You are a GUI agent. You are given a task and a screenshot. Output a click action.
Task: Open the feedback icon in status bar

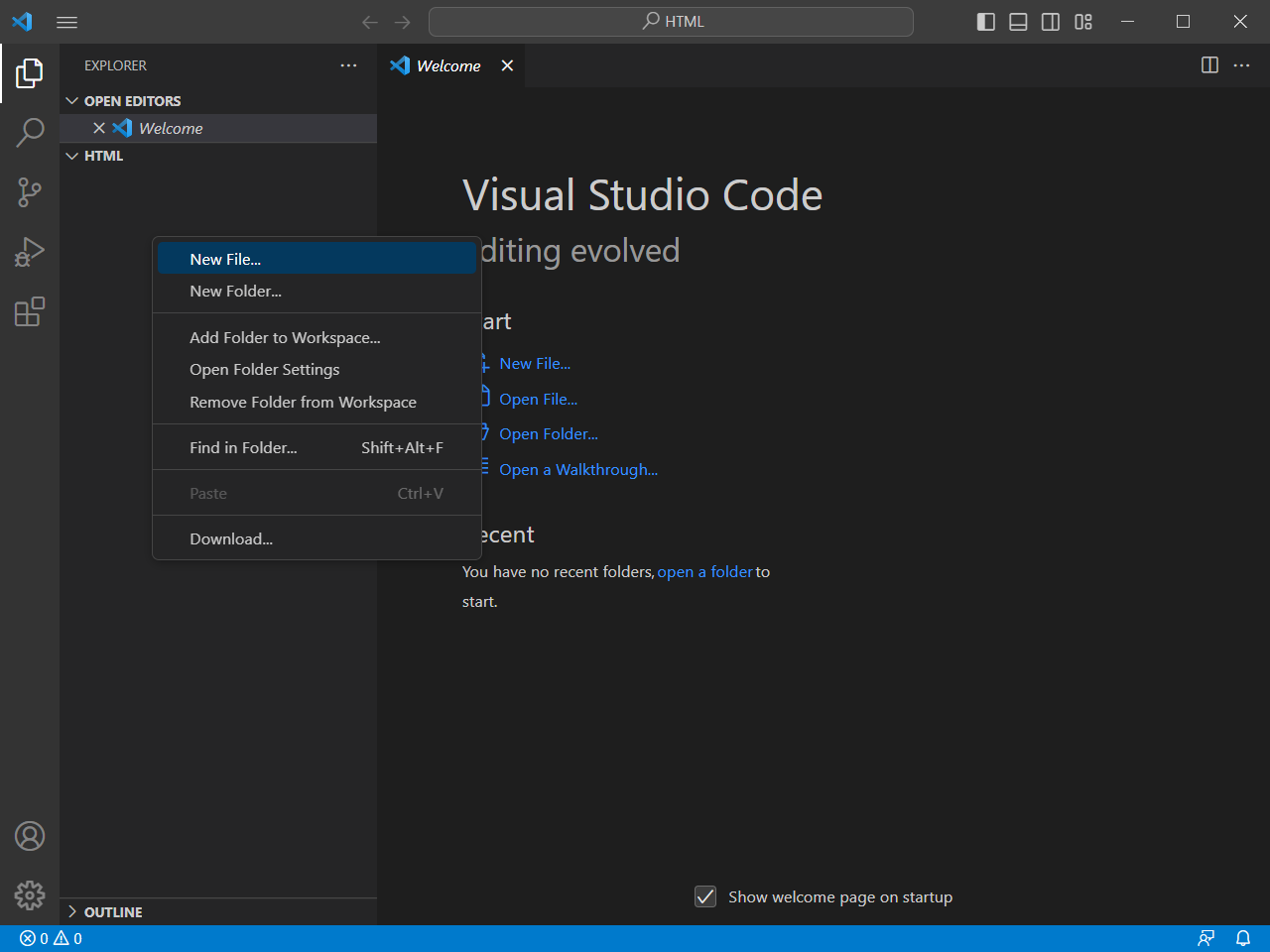click(1206, 938)
